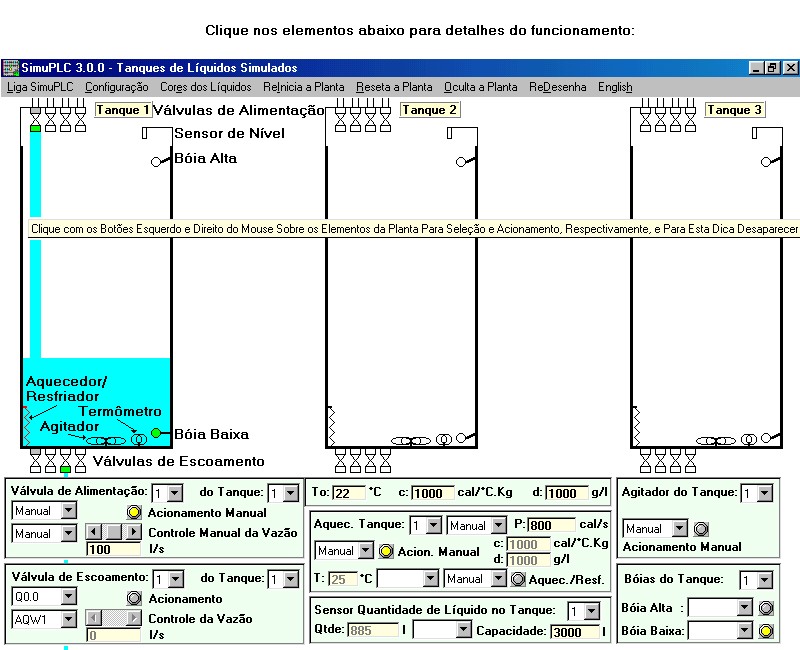Image resolution: width=800 pixels, height=650 pixels.
Task: Toggle agitator Acionamento Manual indicator
Action: click(x=701, y=529)
